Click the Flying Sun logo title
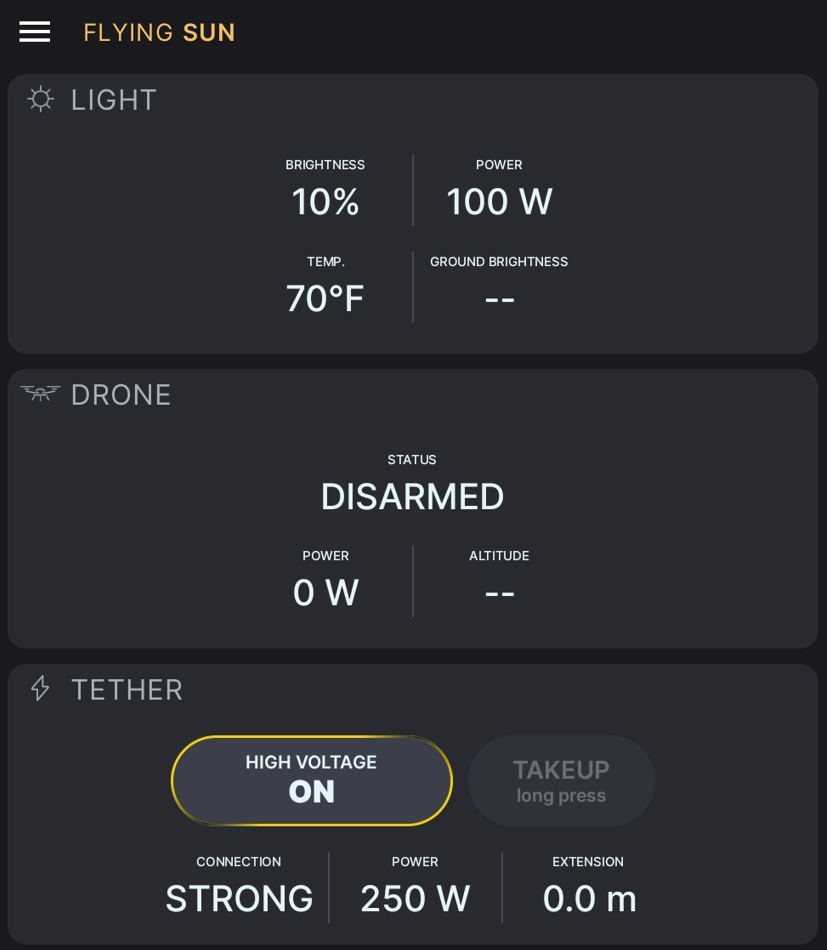This screenshot has height=950, width=827. point(159,32)
